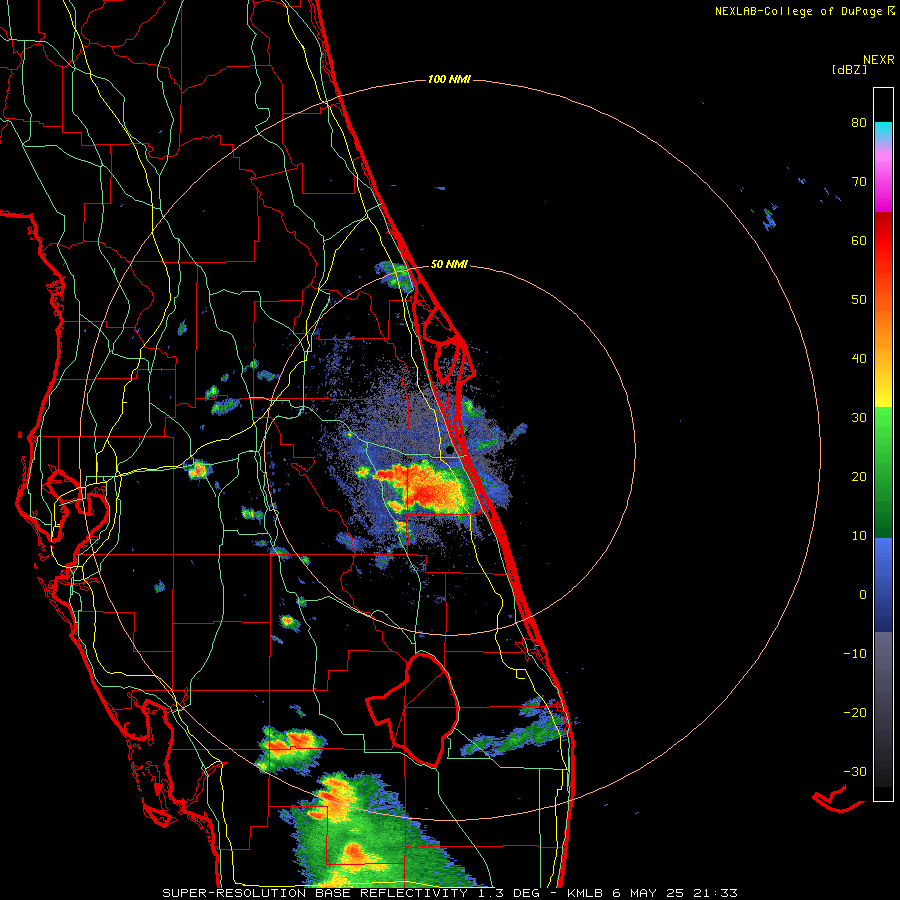Click the -30 value on dBZ scale
900x900 pixels.
click(855, 772)
